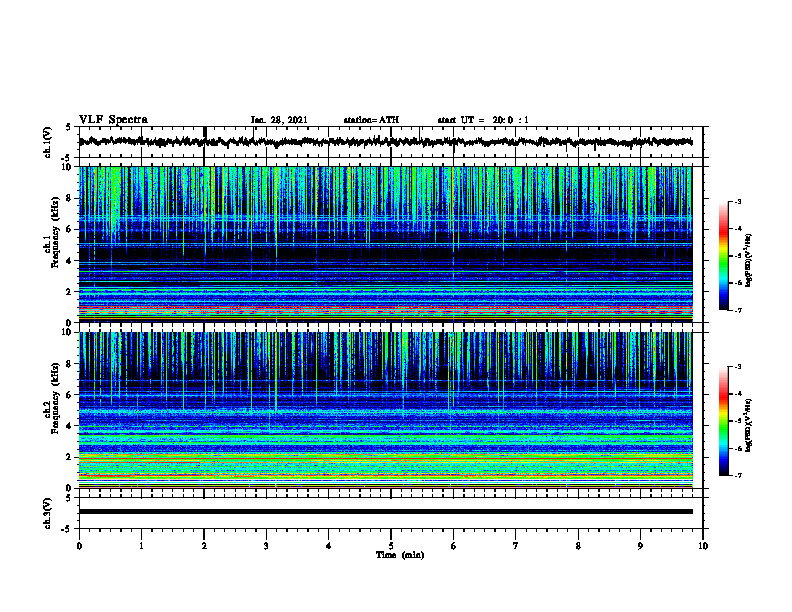Click the "-7" tick on ch.2 colorbar
Image resolution: width=792 pixels, height=612 pixels.
[738, 476]
